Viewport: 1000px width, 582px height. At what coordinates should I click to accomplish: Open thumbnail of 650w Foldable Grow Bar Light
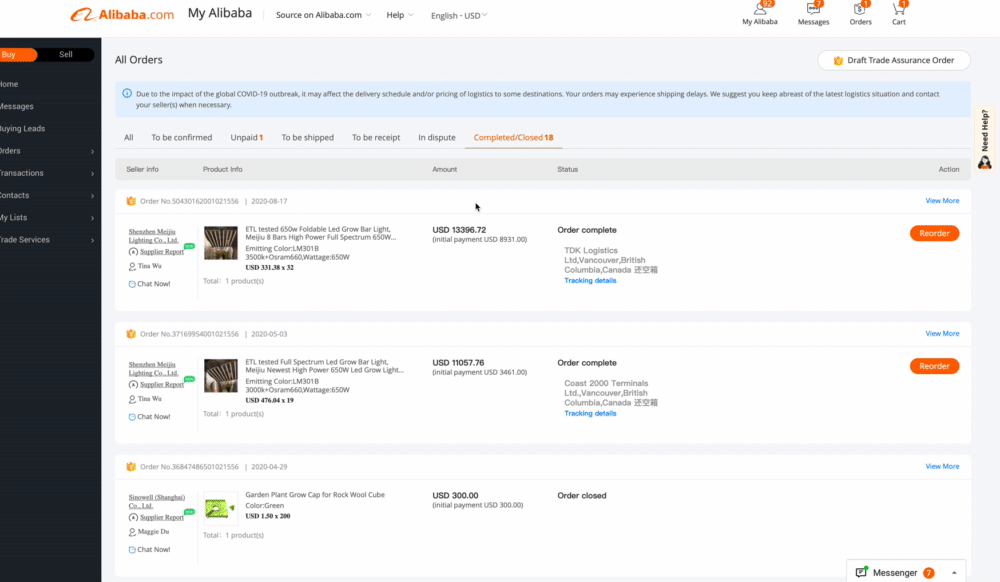click(221, 243)
